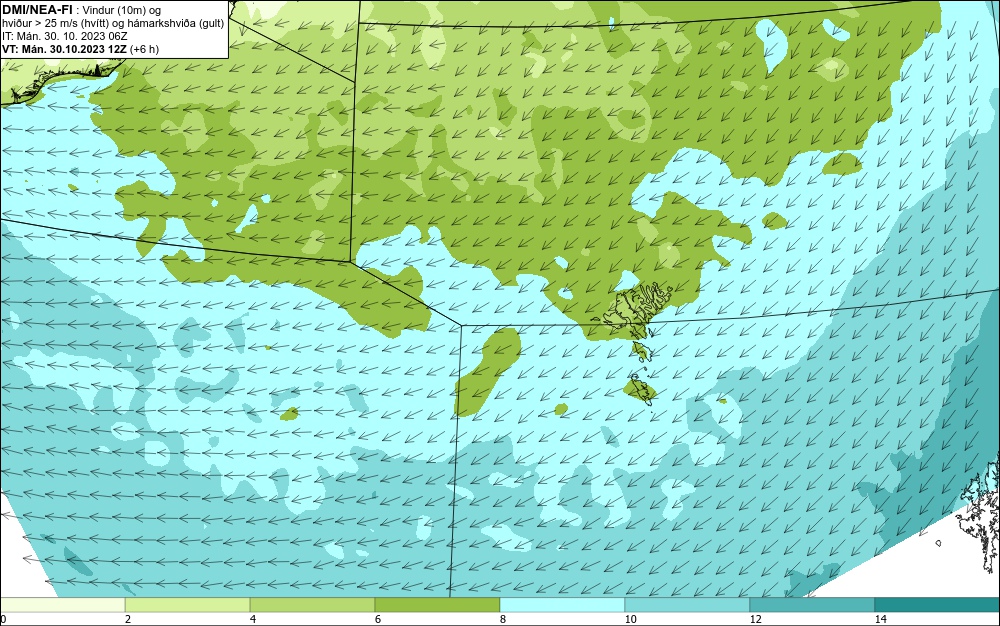This screenshot has height=626, width=1000.
Task: Click the 0–2 m/s pale legend swatch
Action: click(x=62, y=604)
